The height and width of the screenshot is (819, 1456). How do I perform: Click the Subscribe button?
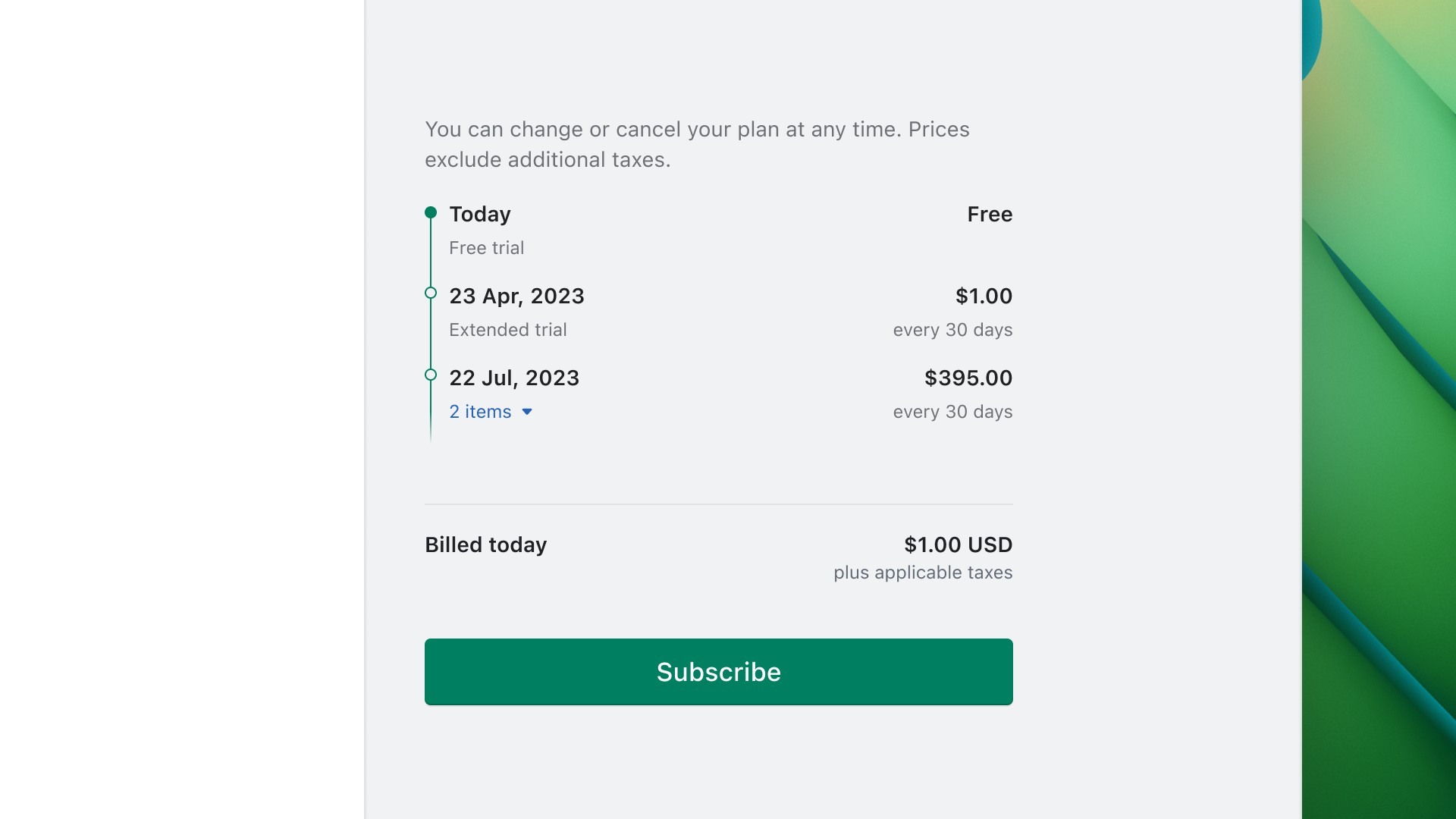point(718,672)
